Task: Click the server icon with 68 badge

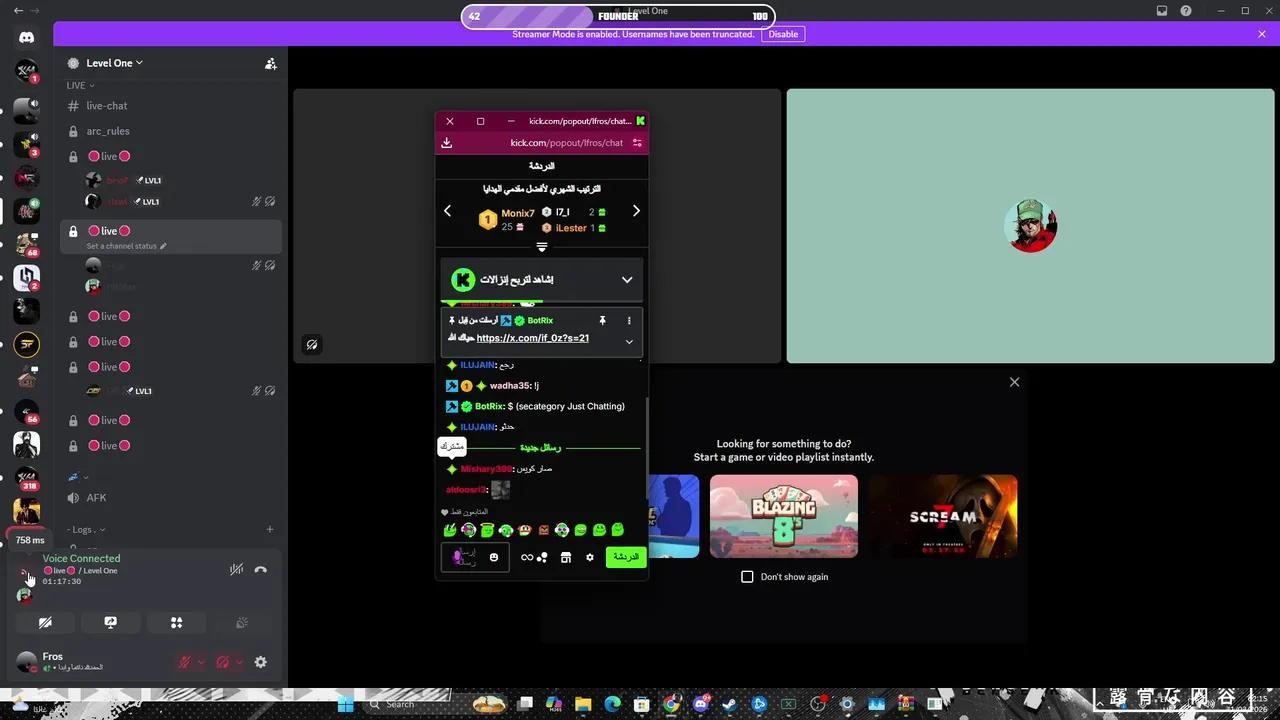Action: click(x=27, y=244)
